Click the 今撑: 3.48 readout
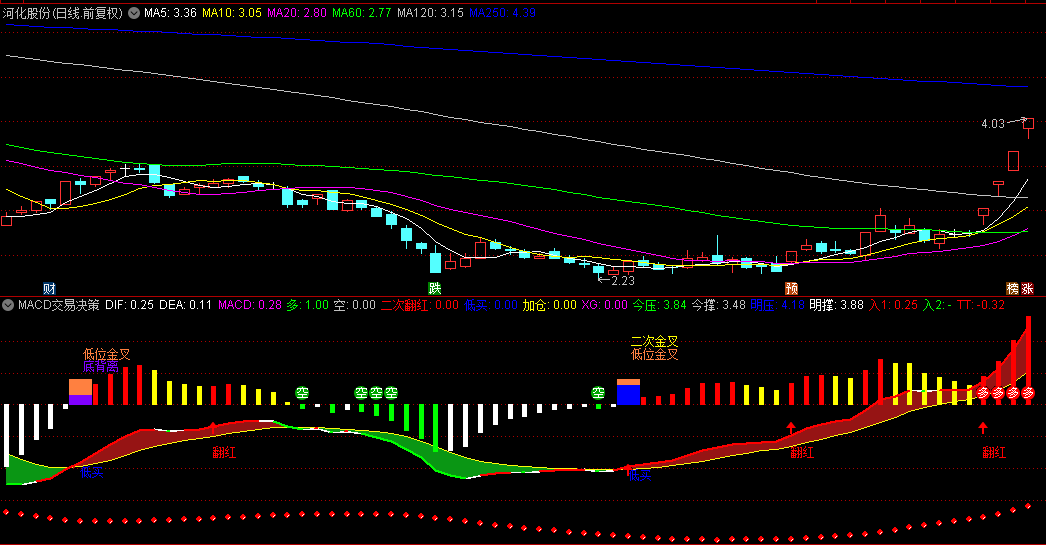1046x545 pixels. 718,305
